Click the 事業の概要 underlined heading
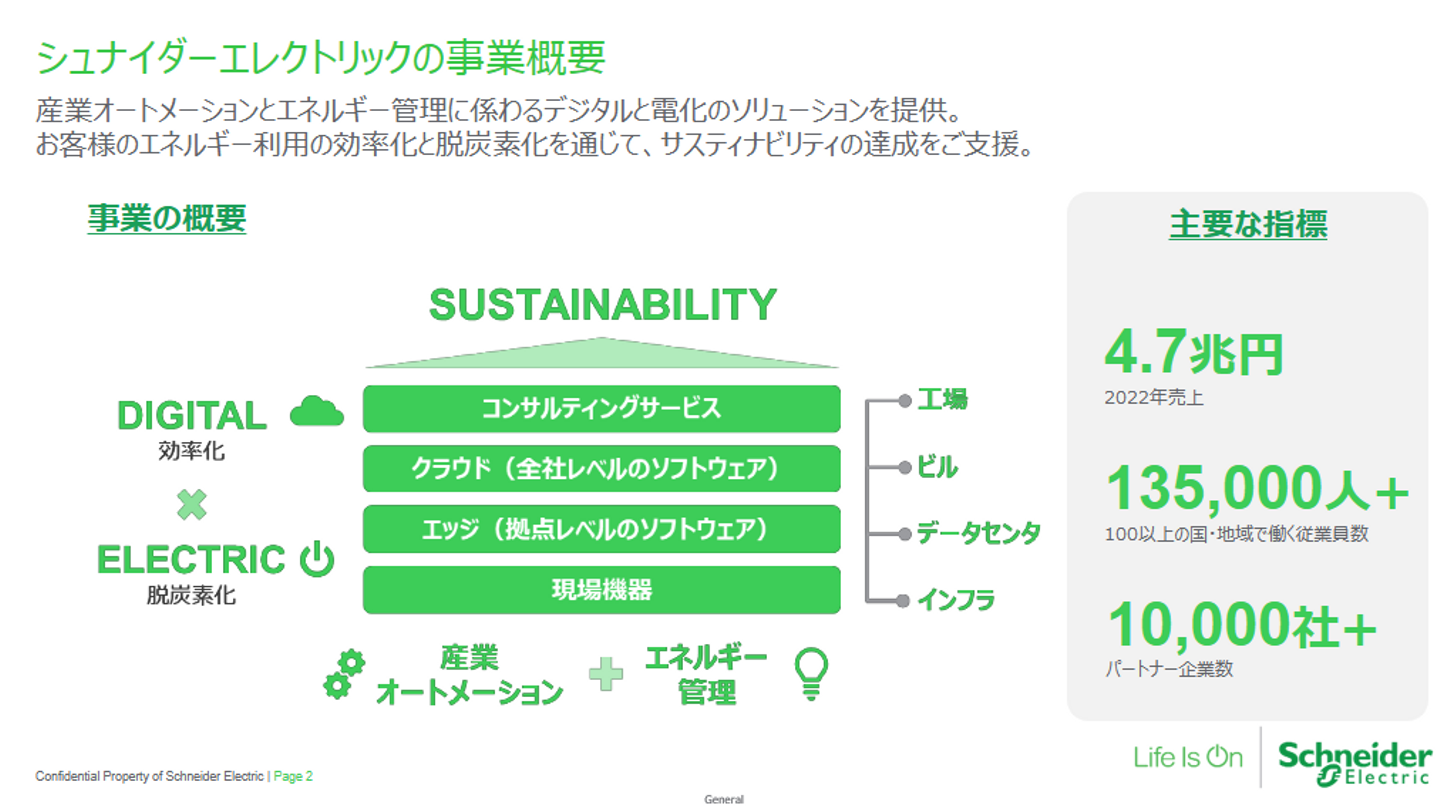 pyautogui.click(x=167, y=219)
